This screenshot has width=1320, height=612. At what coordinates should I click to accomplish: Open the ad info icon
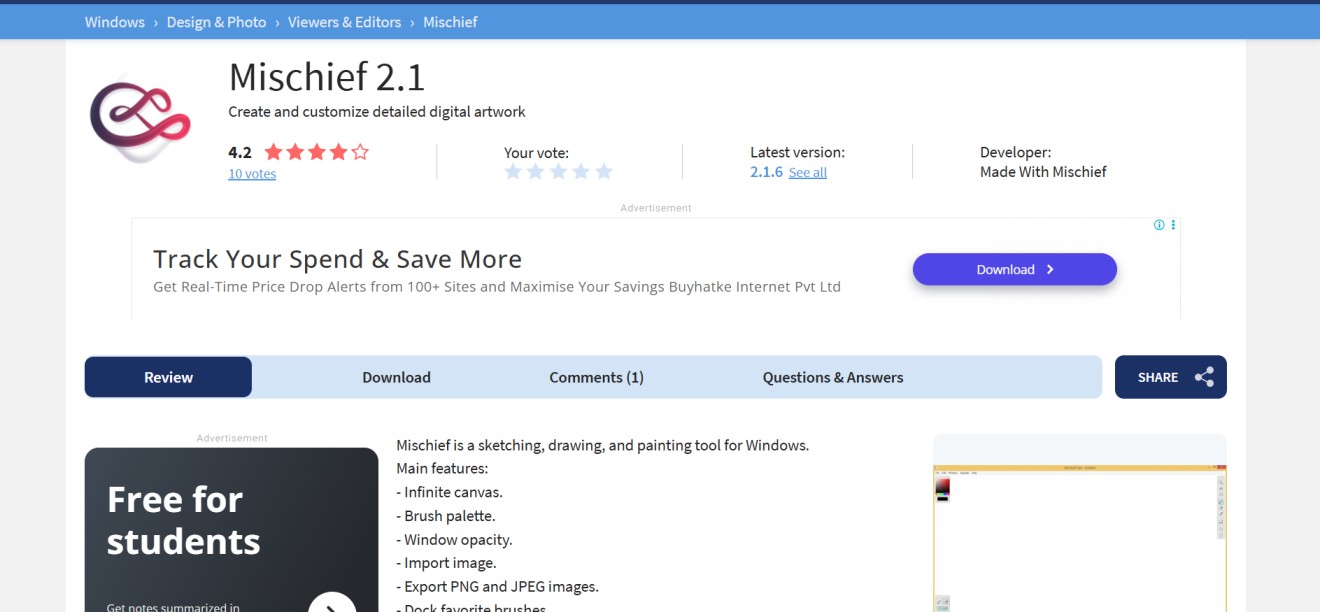[1159, 225]
